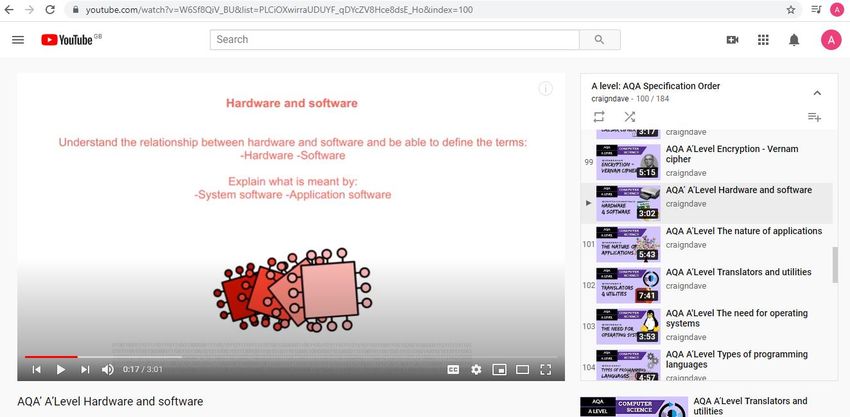Enter full screen mode
850x417 pixels.
pyautogui.click(x=545, y=369)
